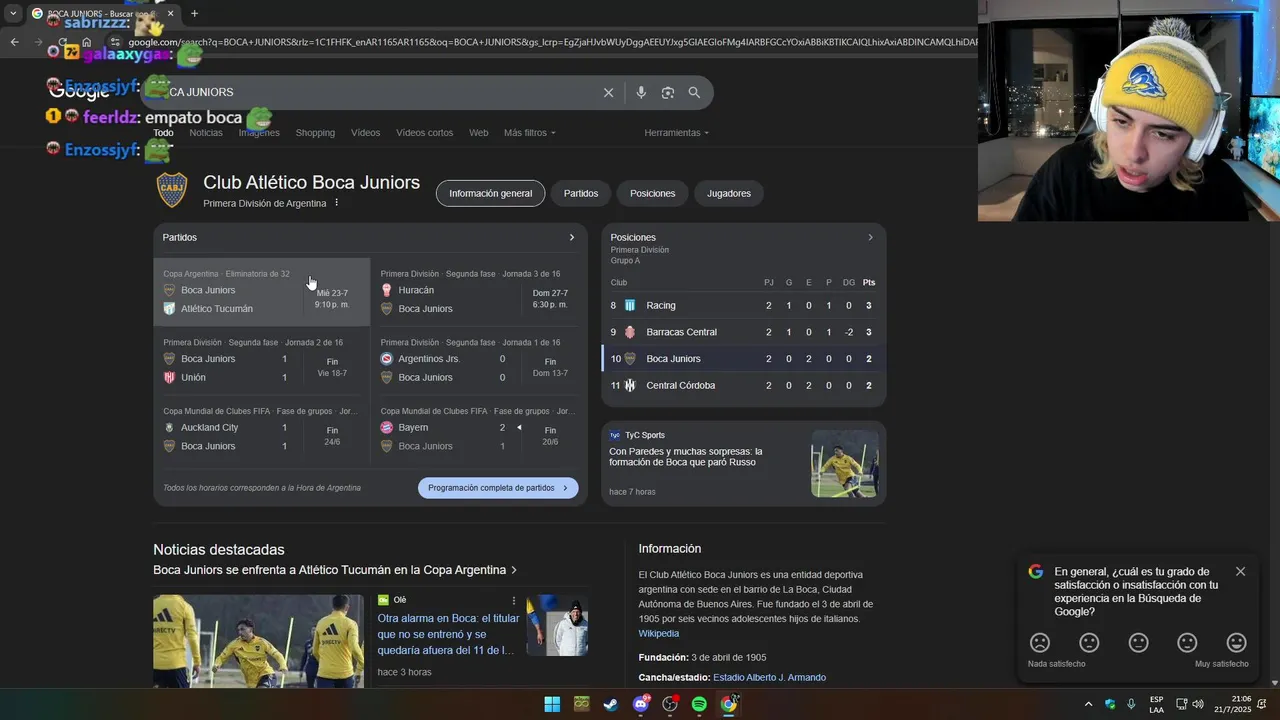Open Olé article three-dot options
Viewport: 1280px width, 720px height.
pyautogui.click(x=514, y=600)
